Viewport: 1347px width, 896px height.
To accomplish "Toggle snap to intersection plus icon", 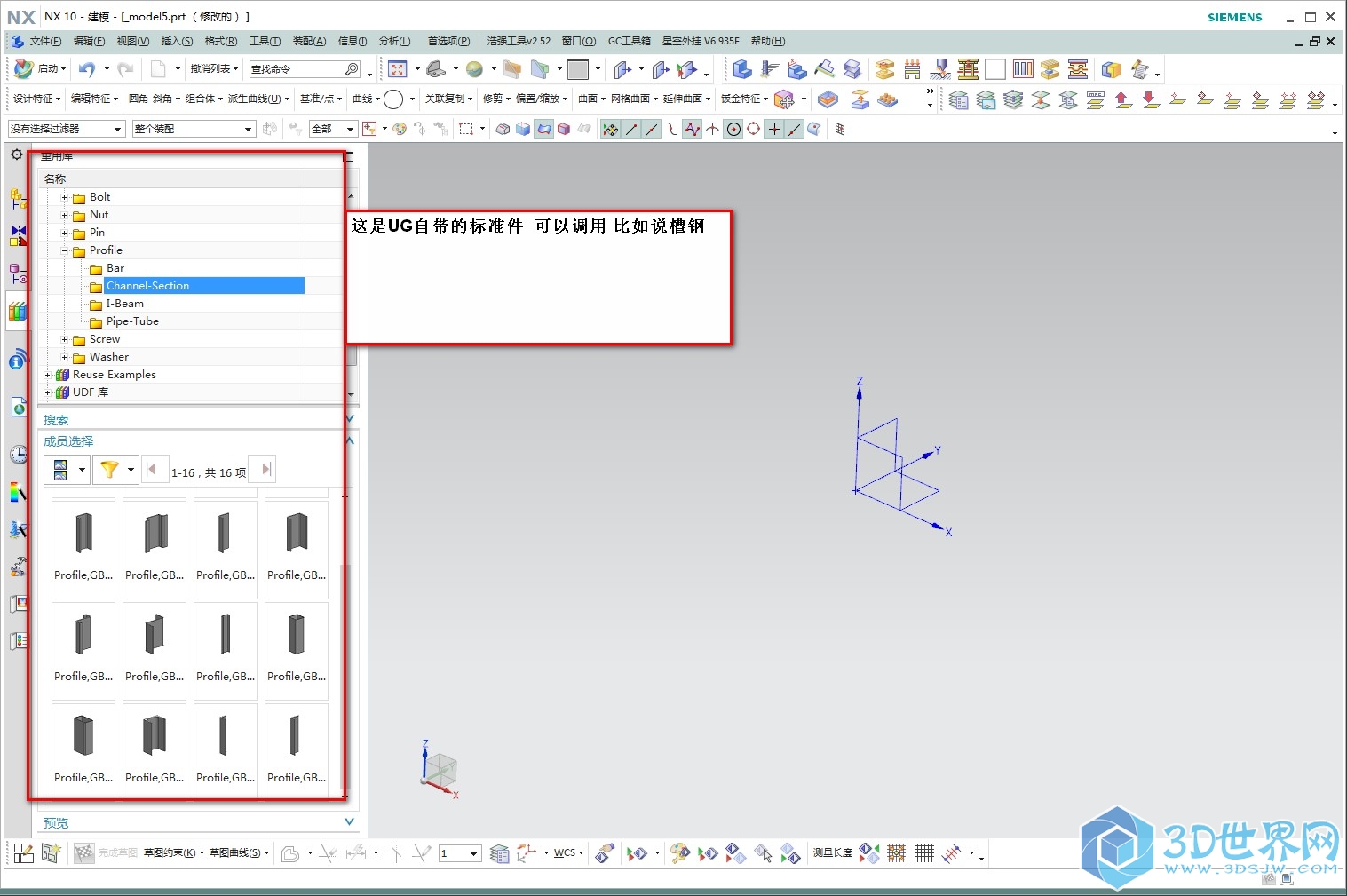I will point(774,129).
